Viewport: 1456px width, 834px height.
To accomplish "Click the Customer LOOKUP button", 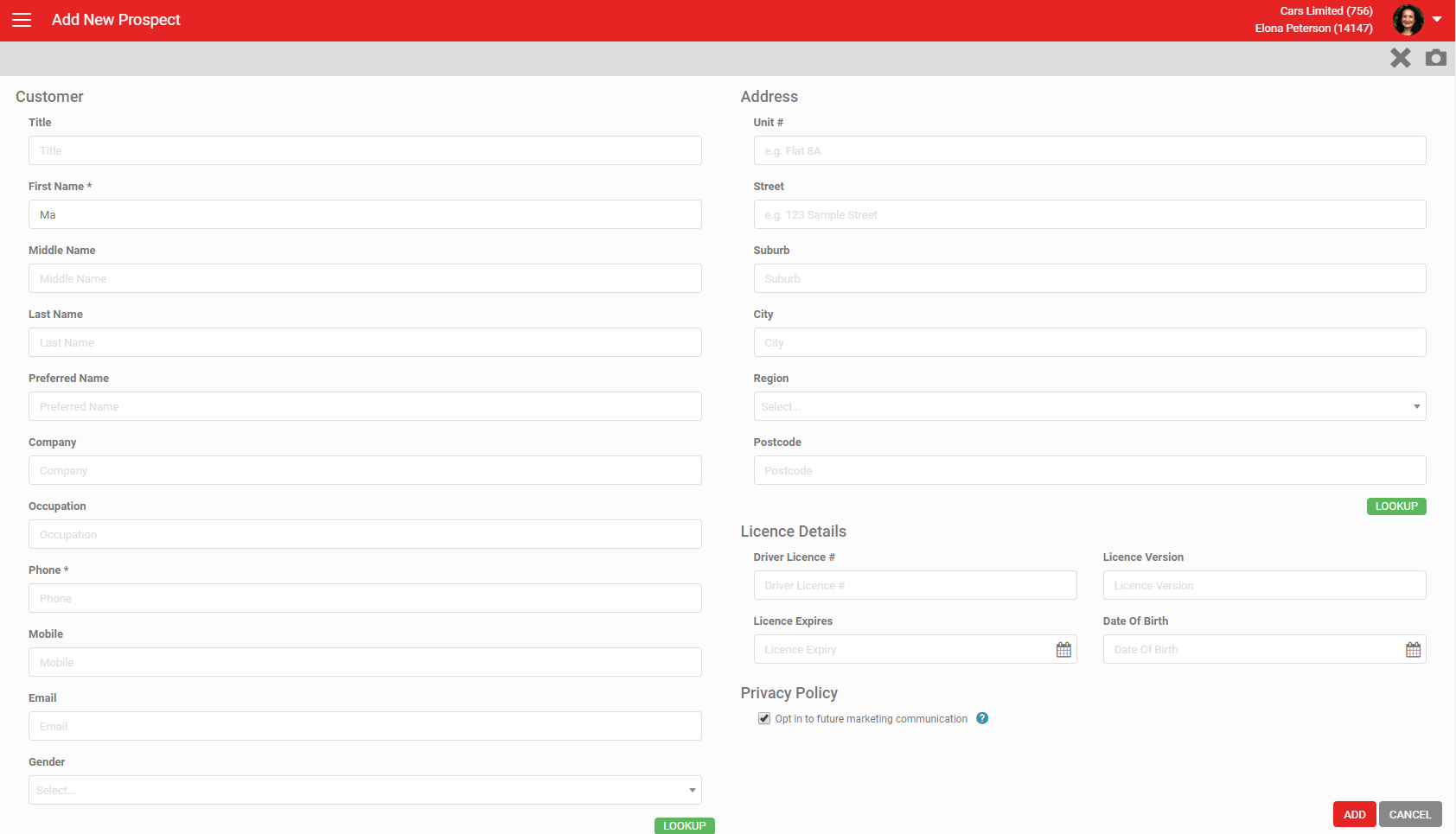I will click(685, 826).
